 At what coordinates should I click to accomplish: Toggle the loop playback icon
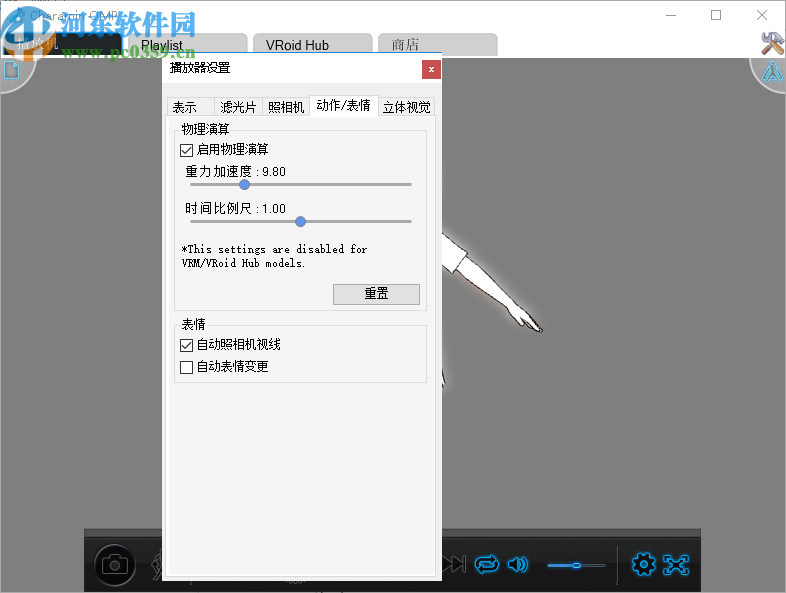487,564
